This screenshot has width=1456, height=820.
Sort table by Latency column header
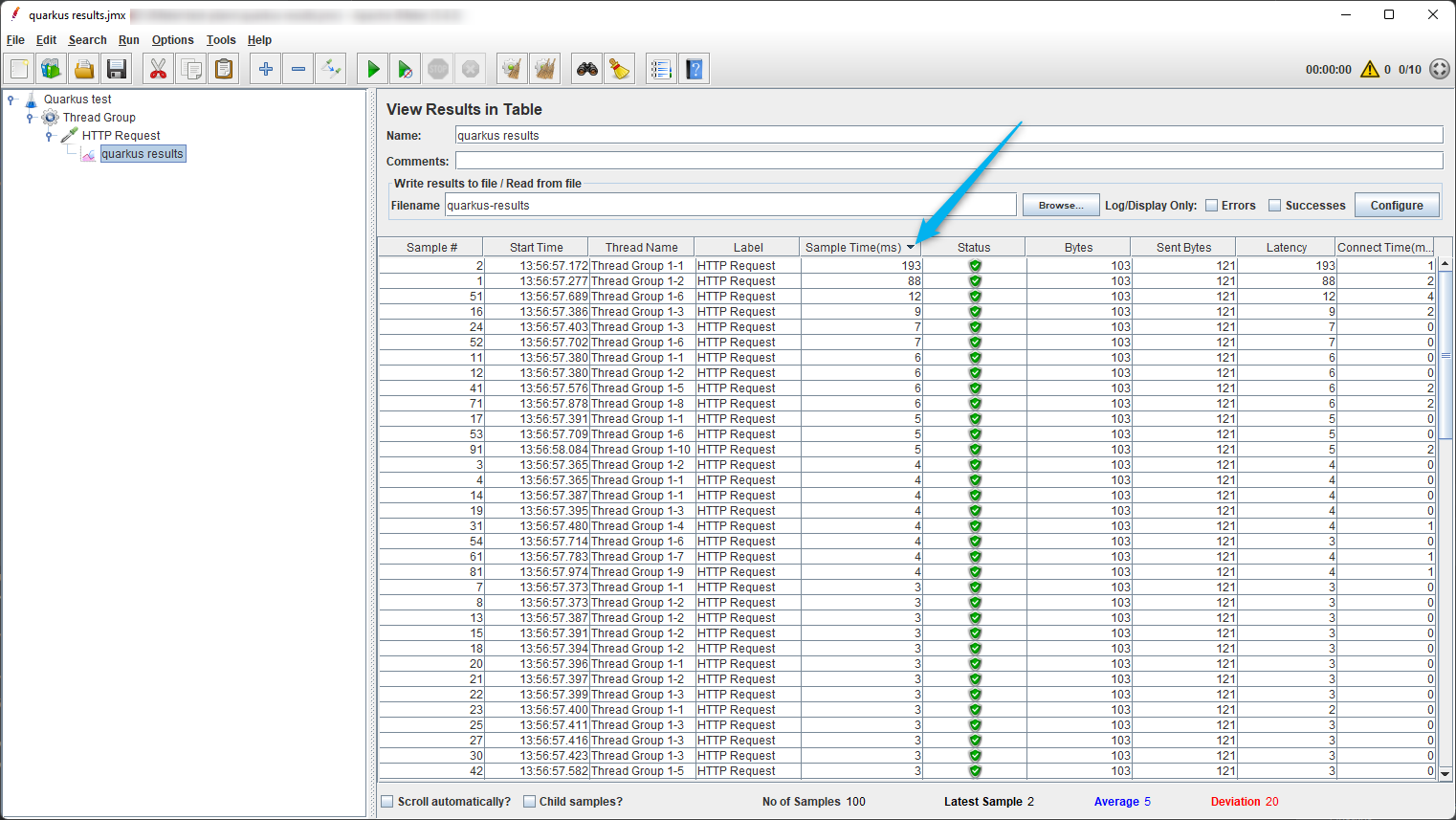[x=1286, y=247]
